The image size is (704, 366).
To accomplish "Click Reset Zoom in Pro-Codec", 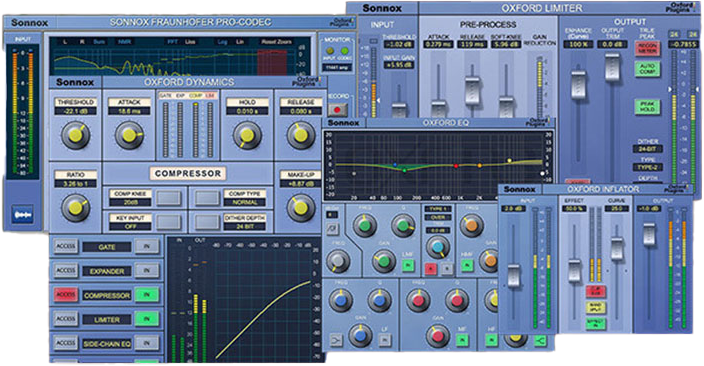I will tap(276, 42).
